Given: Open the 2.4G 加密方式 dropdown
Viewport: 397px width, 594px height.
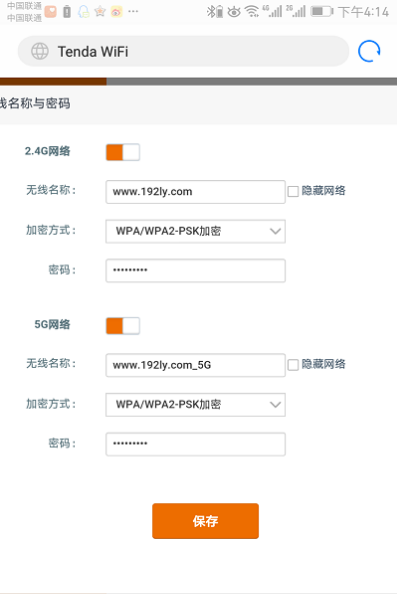Looking at the screenshot, I should tap(195, 231).
